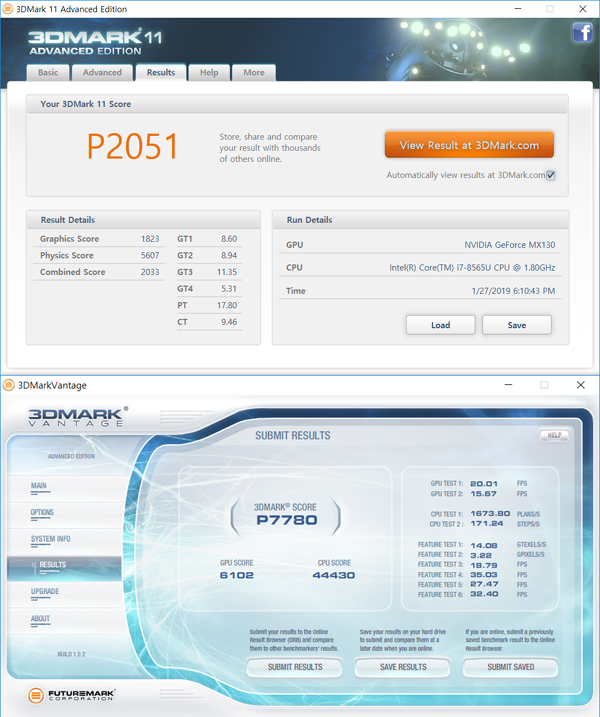Select the Results tab in 3DMark 11
This screenshot has width=600, height=717.
161,73
